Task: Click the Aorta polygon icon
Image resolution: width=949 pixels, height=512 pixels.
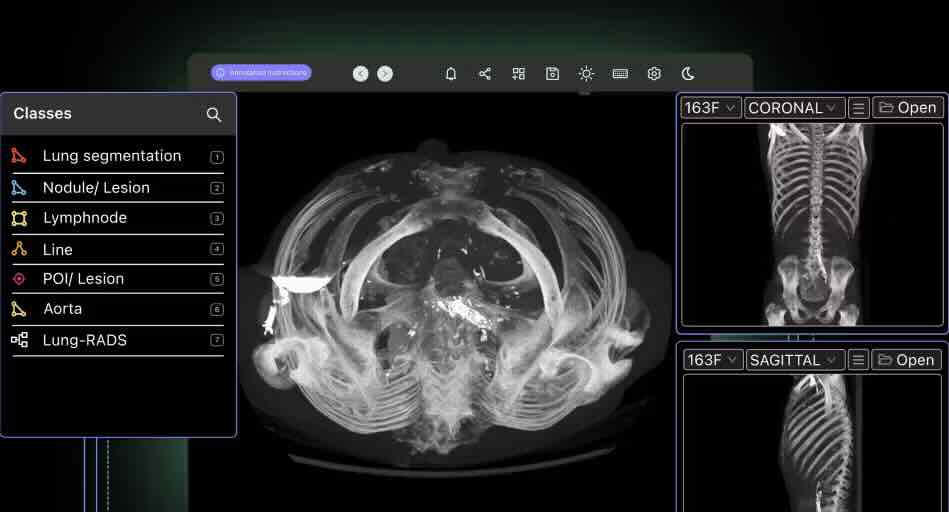Action: (19, 309)
